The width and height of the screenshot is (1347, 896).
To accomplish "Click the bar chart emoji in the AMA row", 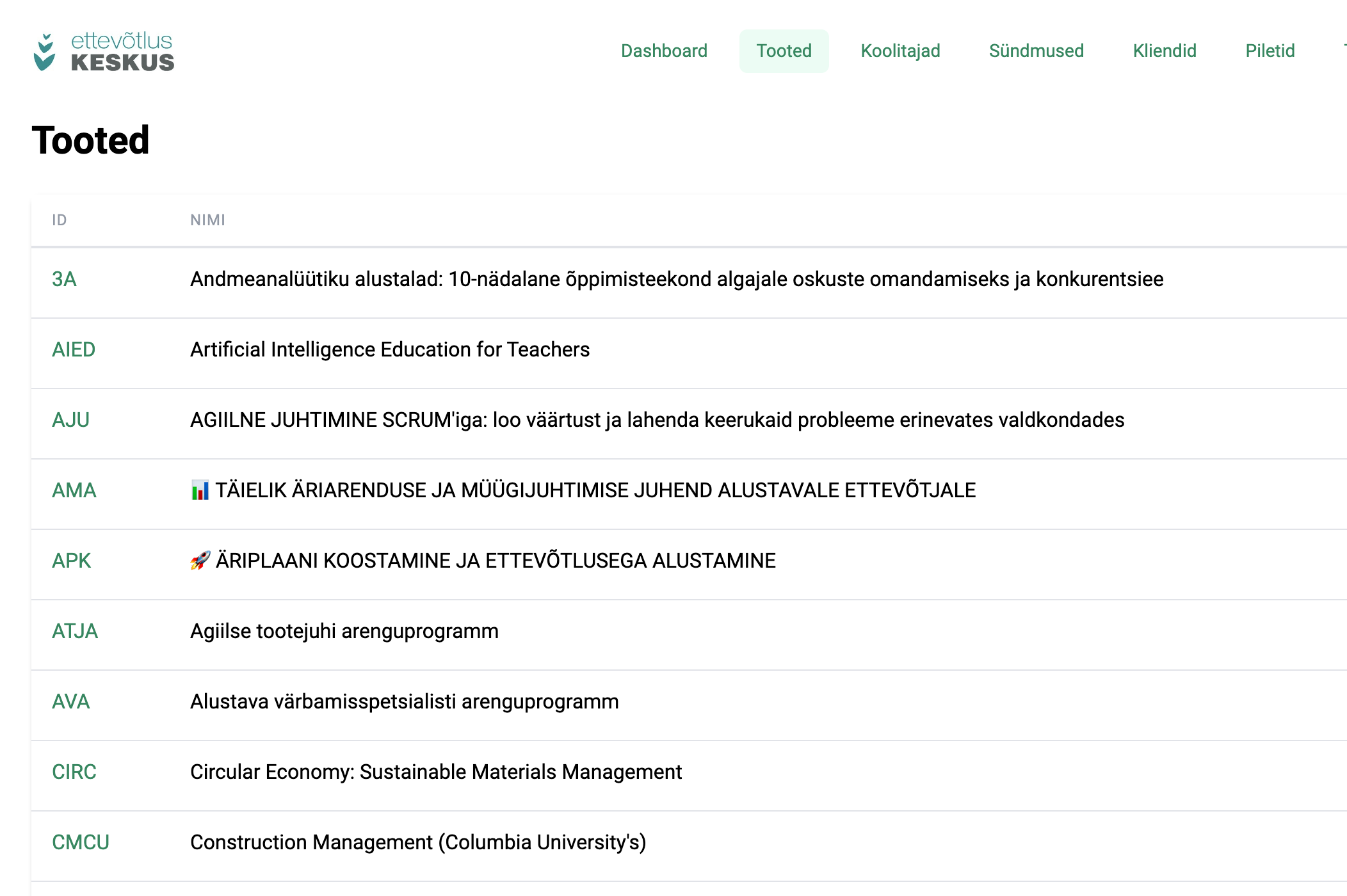I will (200, 491).
